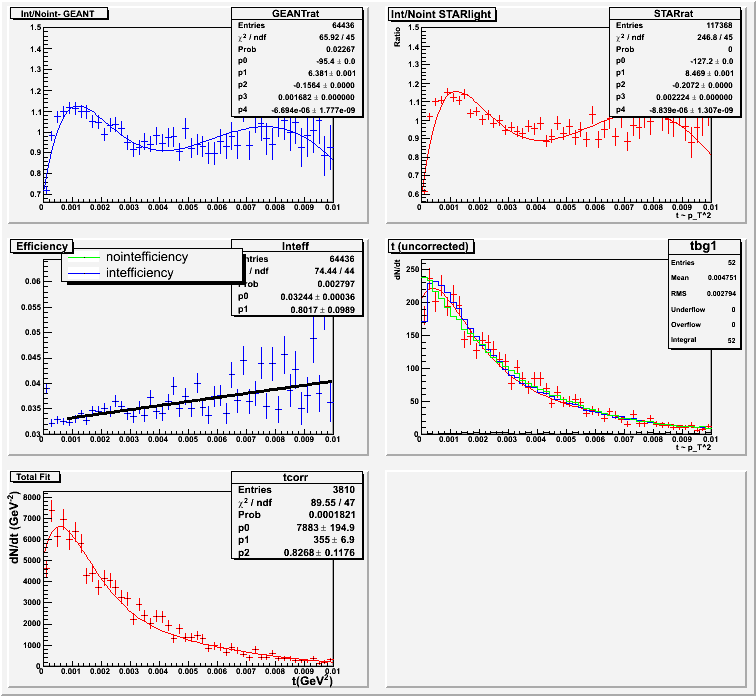756x696 pixels.
Task: Click the "t (uncorrected)" plot title
Action: (x=429, y=245)
